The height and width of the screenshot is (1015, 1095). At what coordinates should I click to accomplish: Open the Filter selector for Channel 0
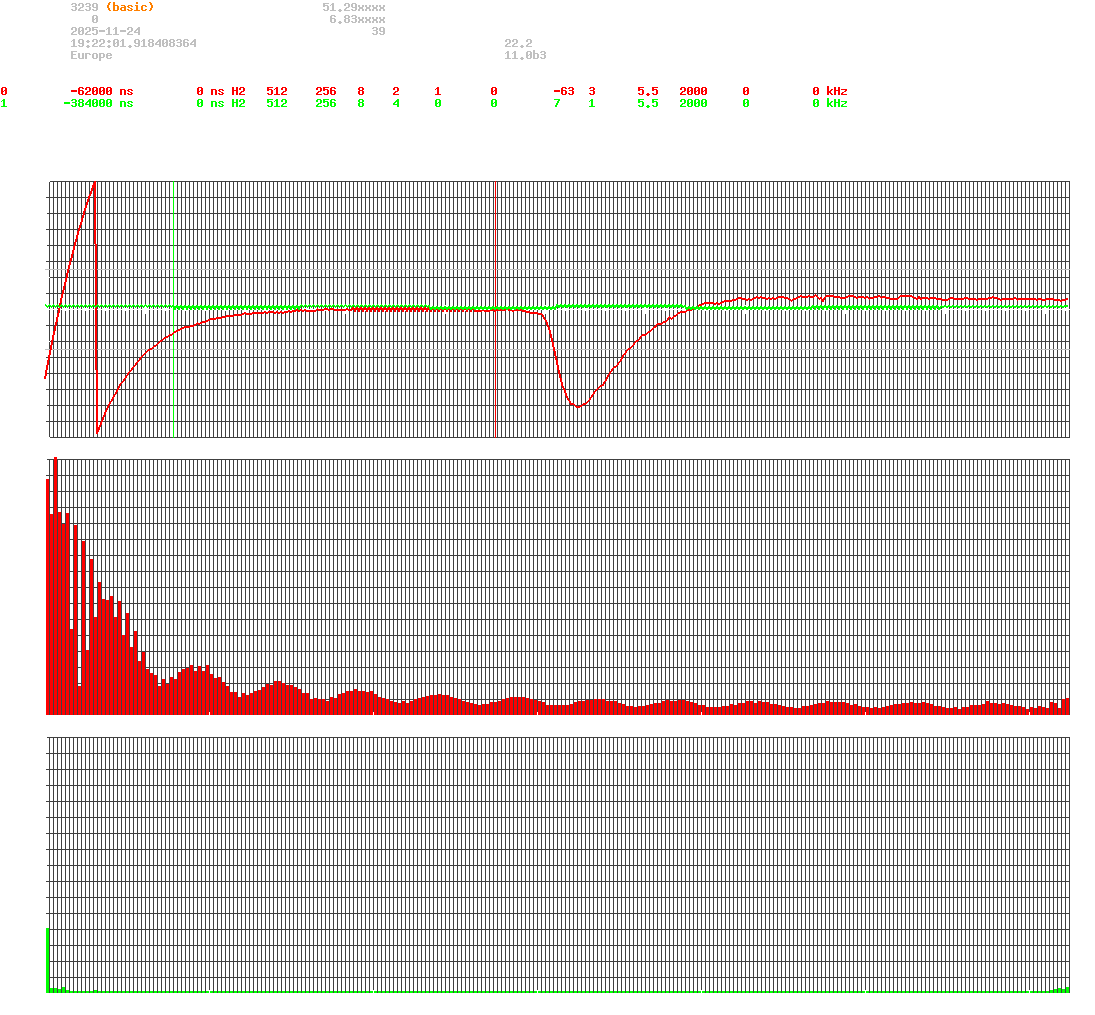pos(745,90)
